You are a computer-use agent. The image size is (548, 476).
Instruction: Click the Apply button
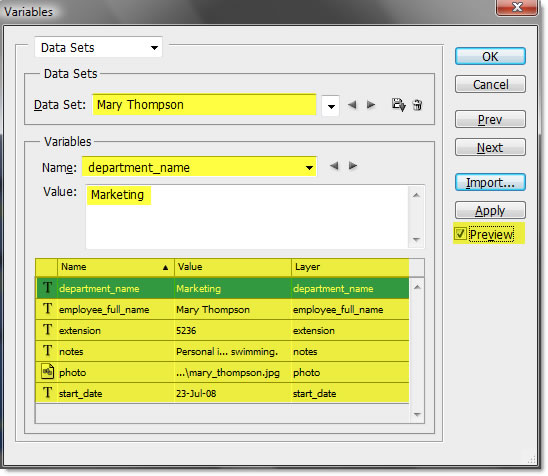click(490, 210)
